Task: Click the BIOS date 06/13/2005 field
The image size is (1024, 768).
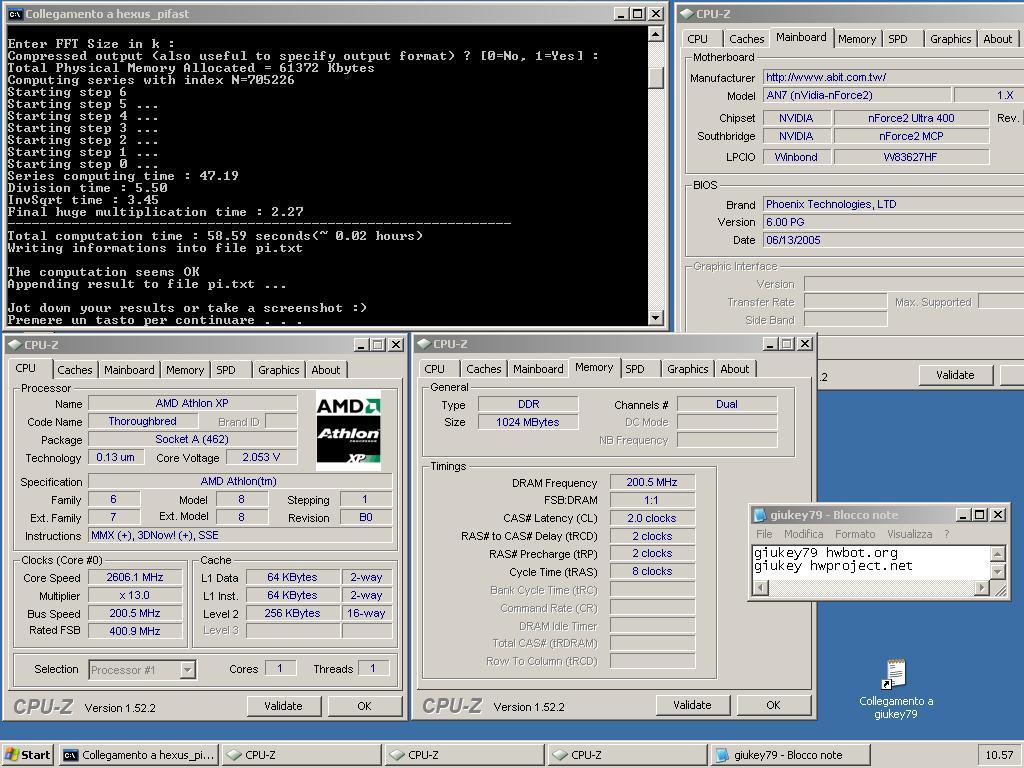Action: coord(893,240)
